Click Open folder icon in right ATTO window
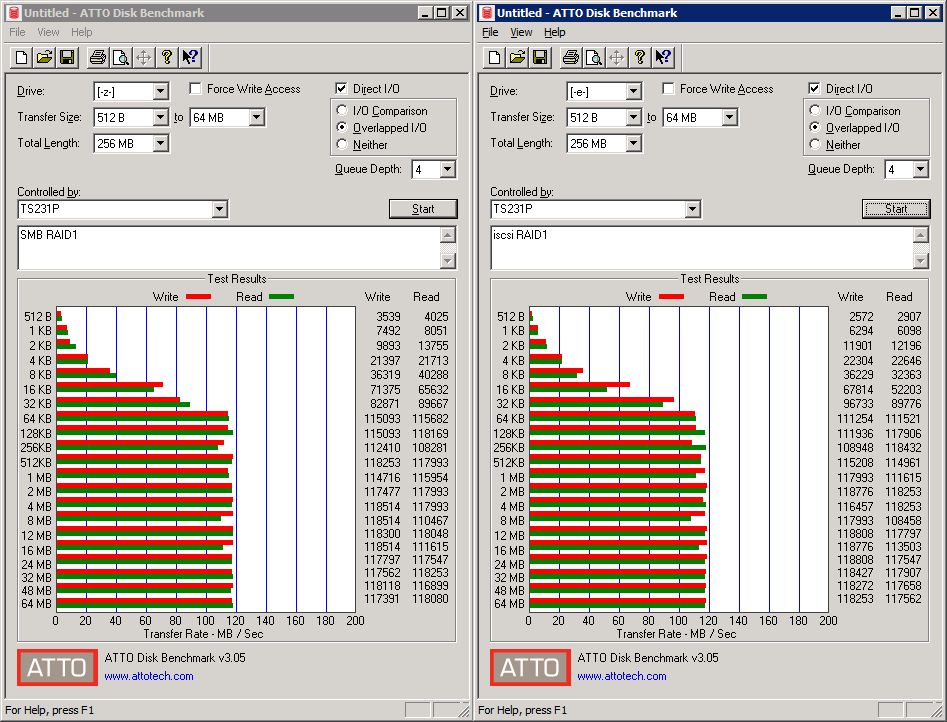Viewport: 947px width, 722px height. 517,57
